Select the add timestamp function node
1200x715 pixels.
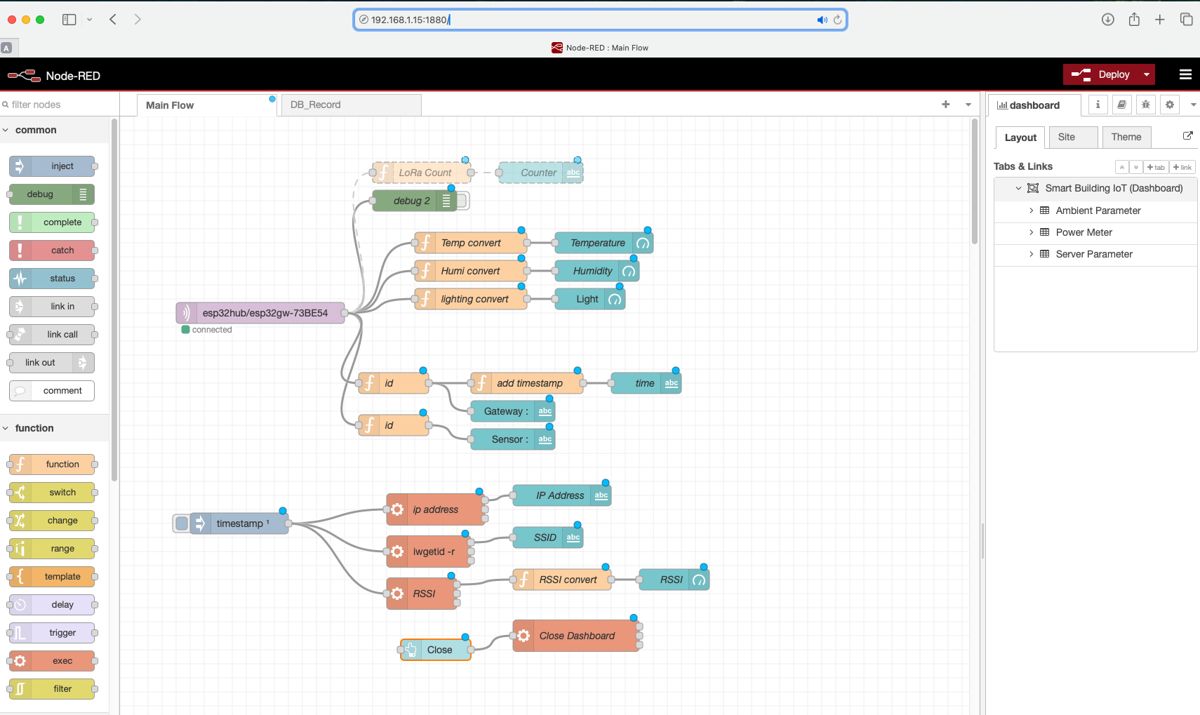coord(528,383)
